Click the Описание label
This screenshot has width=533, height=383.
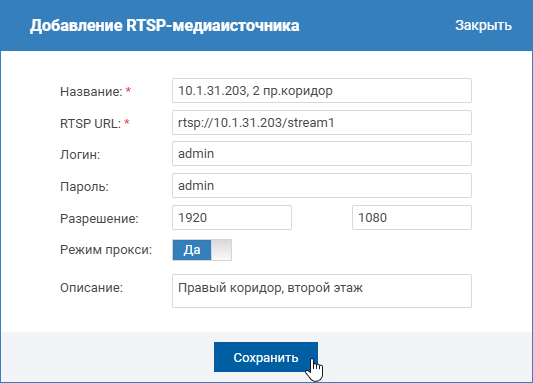(91, 288)
